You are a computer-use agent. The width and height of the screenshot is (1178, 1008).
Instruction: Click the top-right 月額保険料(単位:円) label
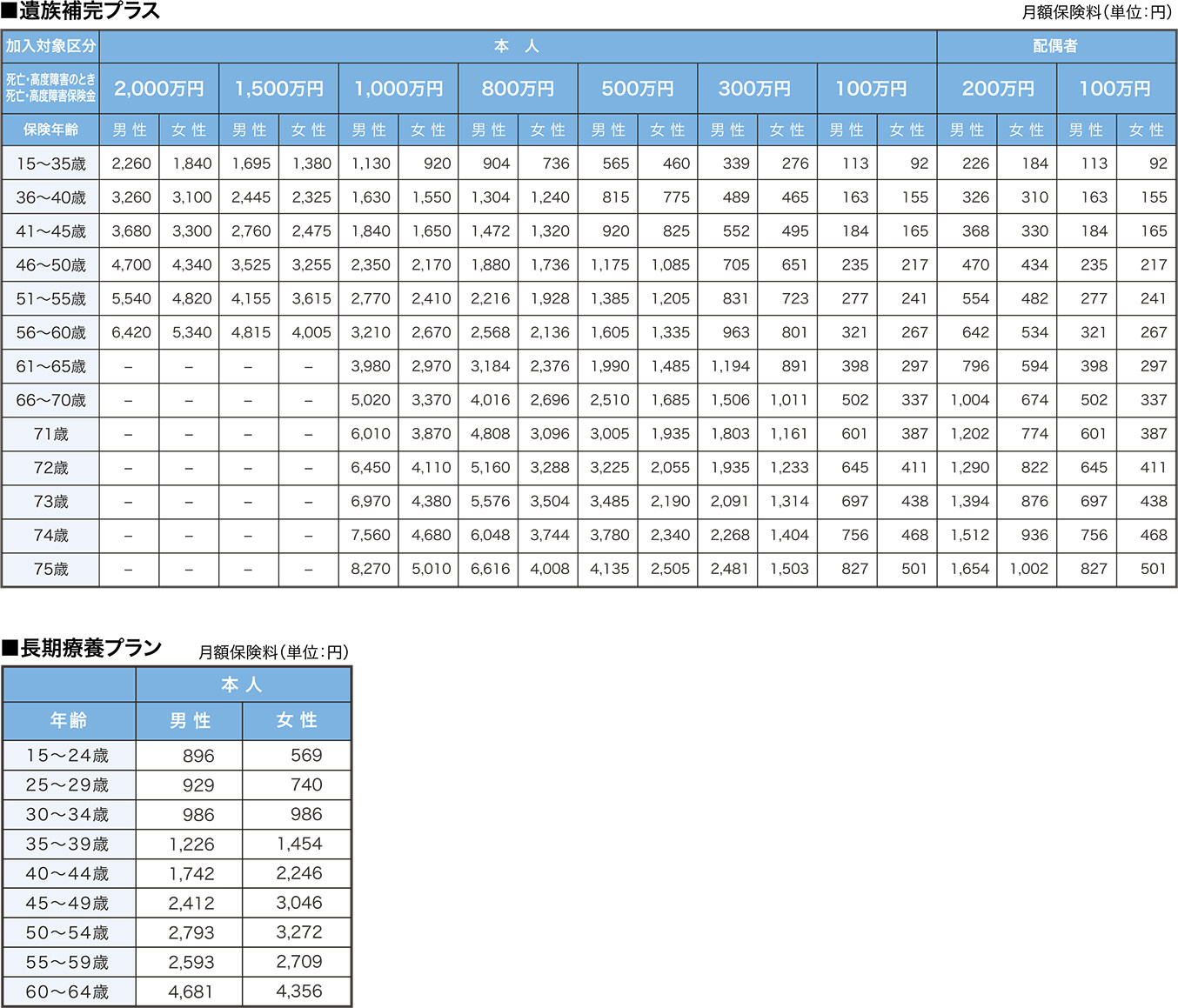click(1096, 13)
